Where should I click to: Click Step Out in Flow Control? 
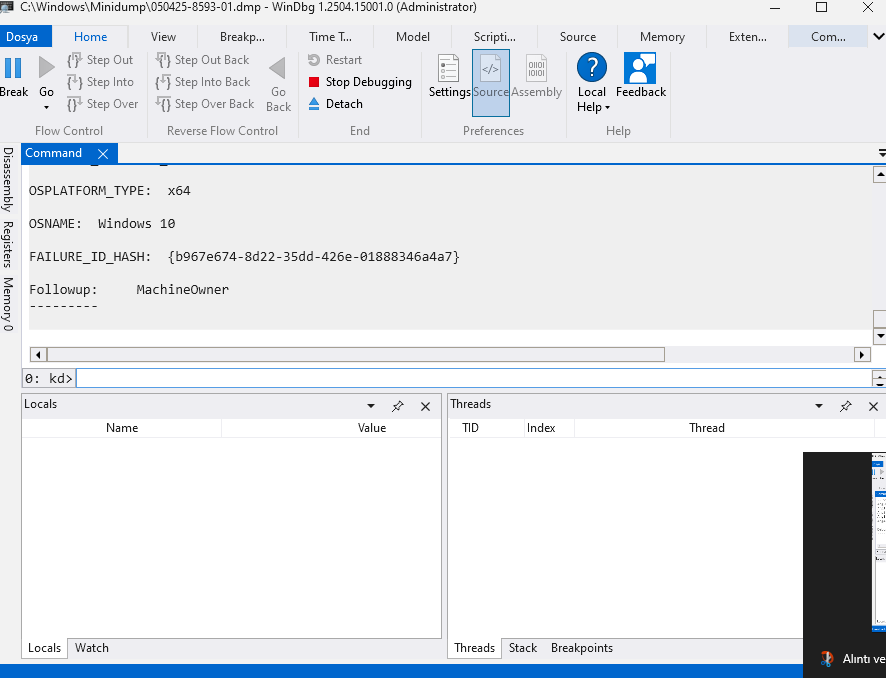click(100, 60)
